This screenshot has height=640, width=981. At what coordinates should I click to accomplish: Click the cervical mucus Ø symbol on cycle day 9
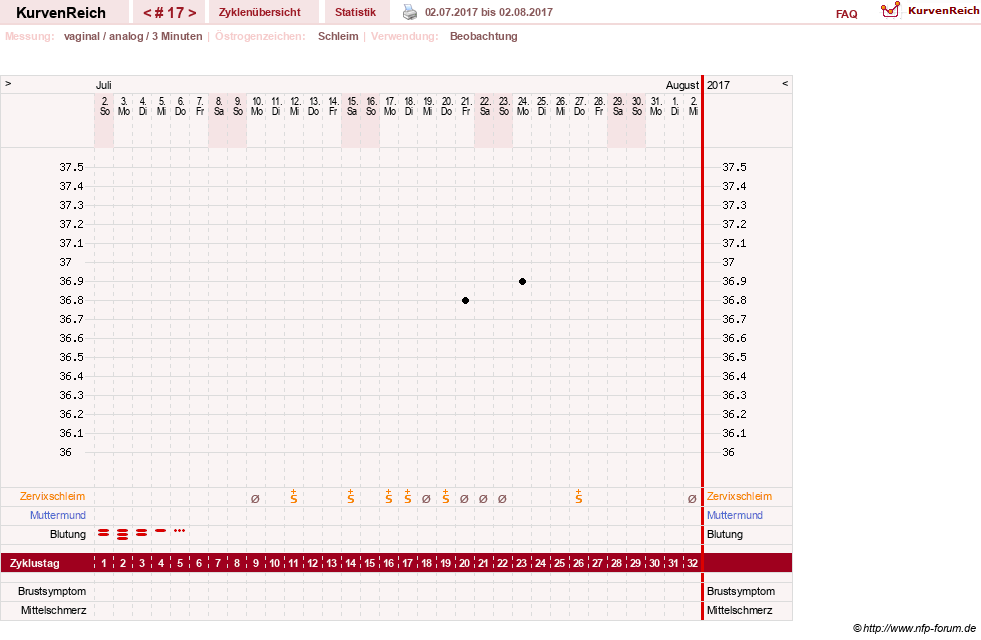point(255,499)
